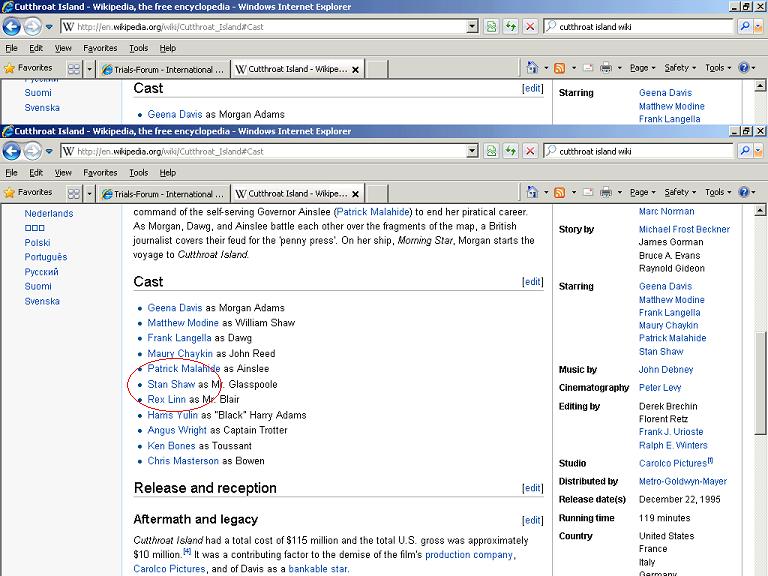
Task: Click the magnifier search button in the upper window
Action: click(x=745, y=26)
